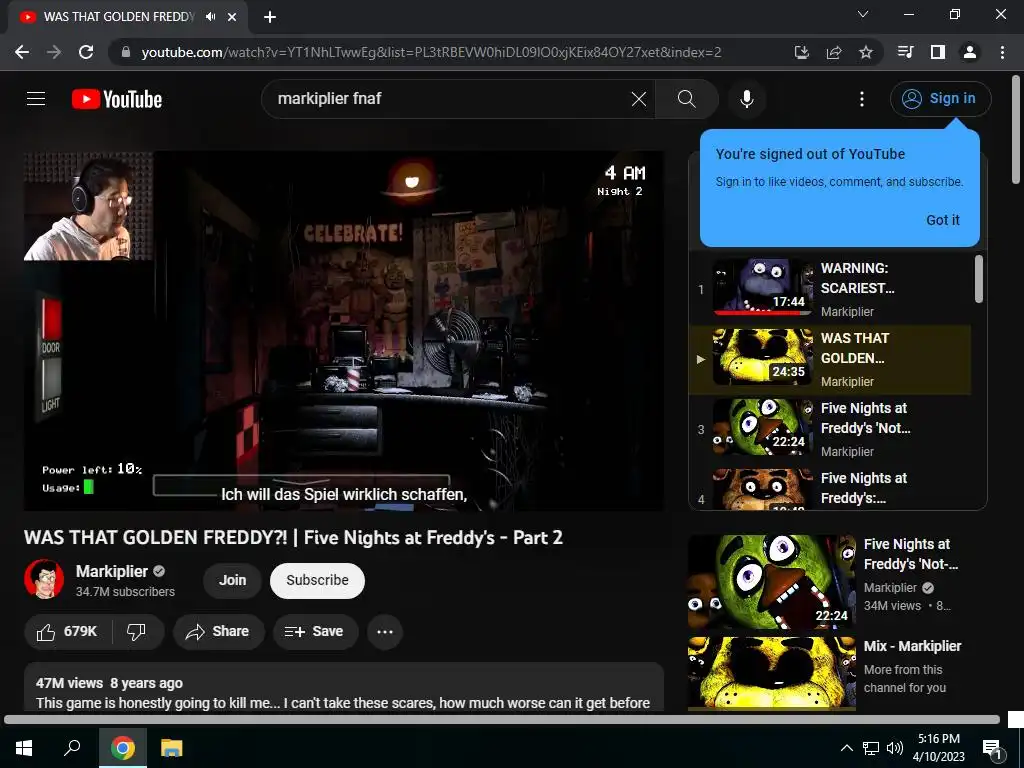This screenshot has width=1024, height=768.
Task: Click the page vertical scrollbar
Action: 1016,131
